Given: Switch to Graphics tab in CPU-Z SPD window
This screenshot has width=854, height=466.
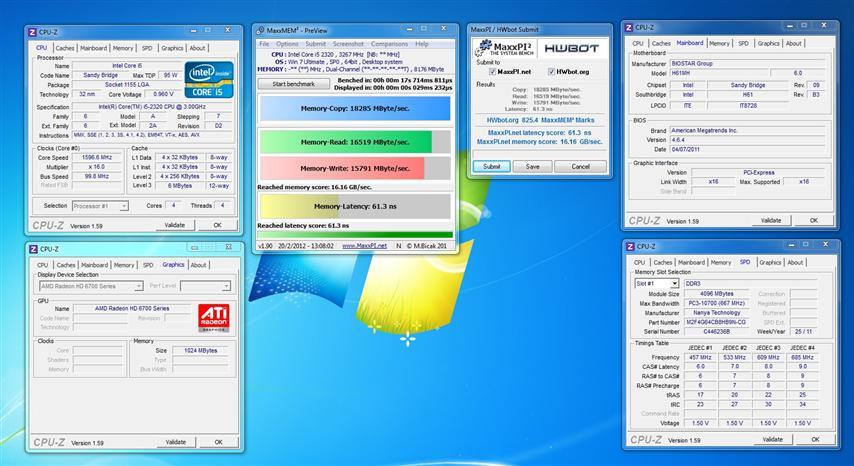Looking at the screenshot, I should coord(770,262).
